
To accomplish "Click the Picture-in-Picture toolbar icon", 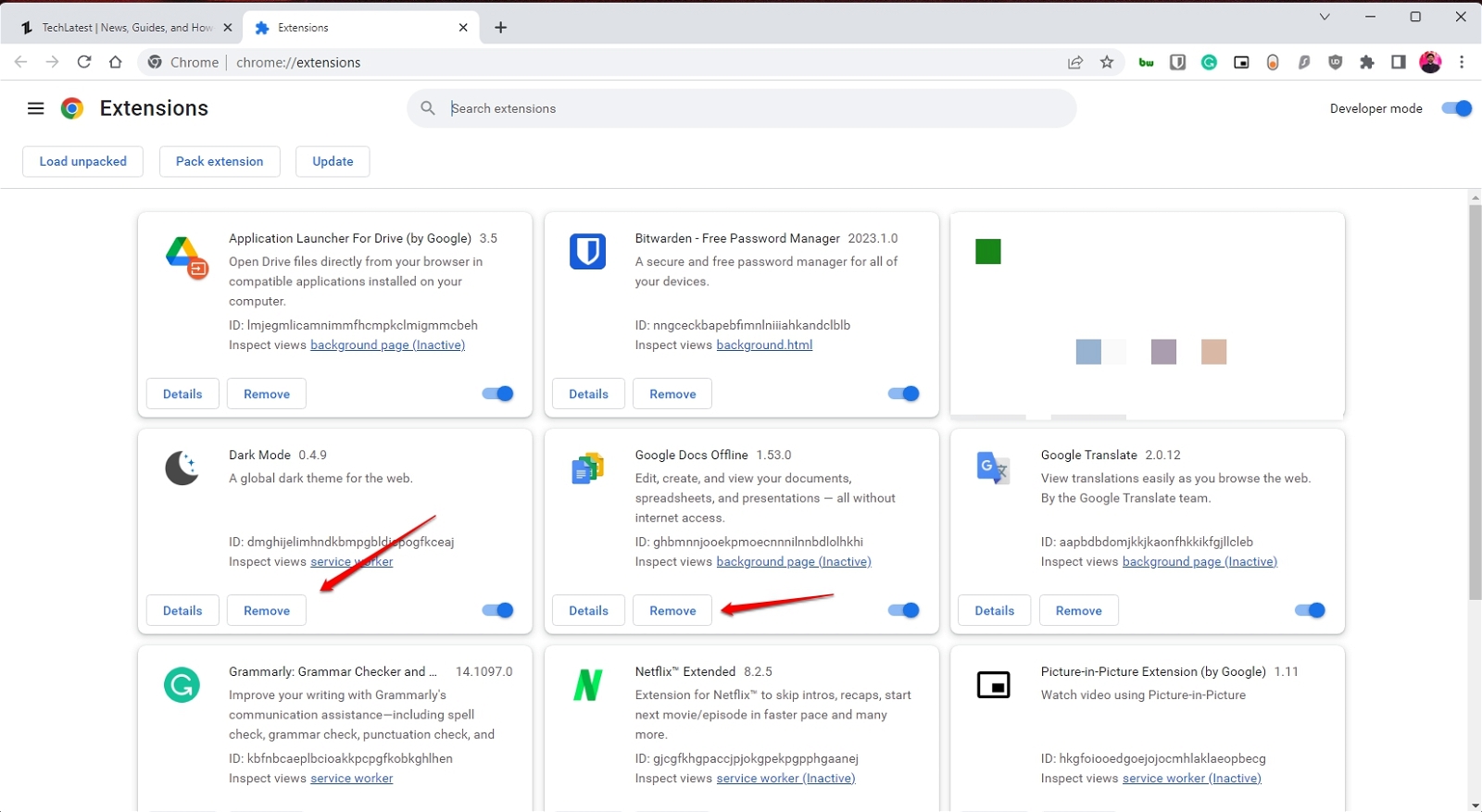I will pyautogui.click(x=1241, y=63).
